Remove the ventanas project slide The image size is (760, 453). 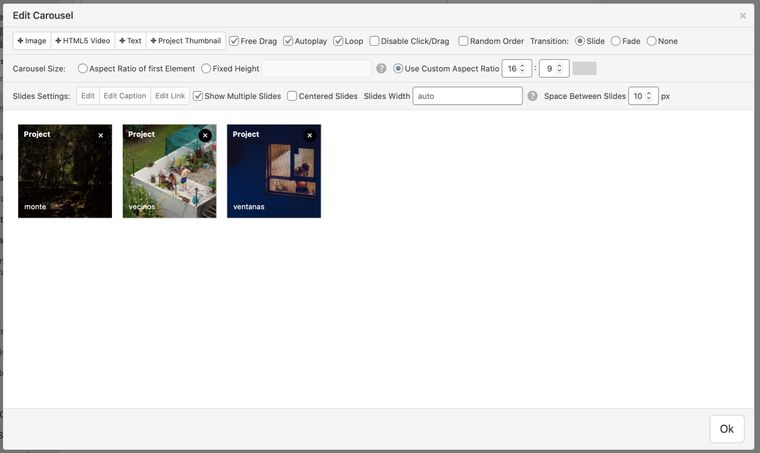(x=309, y=135)
